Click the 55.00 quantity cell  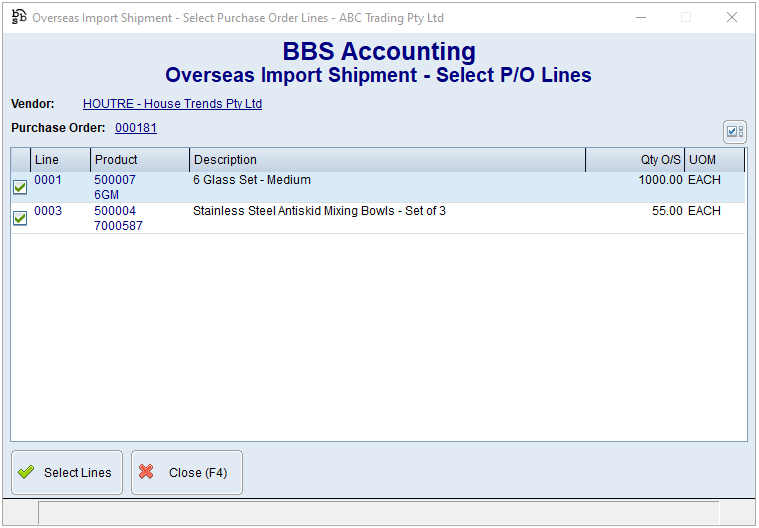[666, 211]
